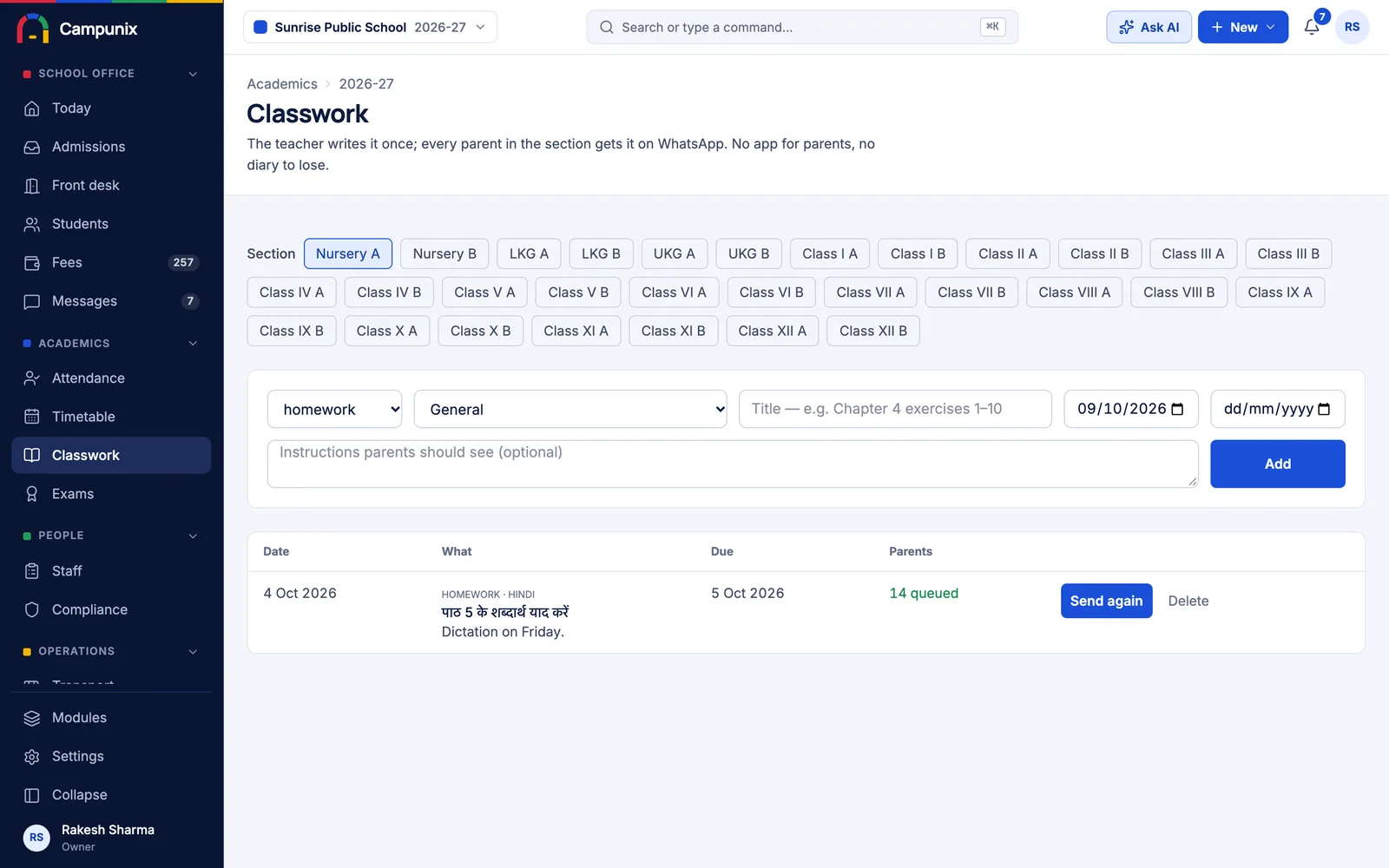Open Exams via its ribbon icon
The height and width of the screenshot is (868, 1389).
[32, 494]
